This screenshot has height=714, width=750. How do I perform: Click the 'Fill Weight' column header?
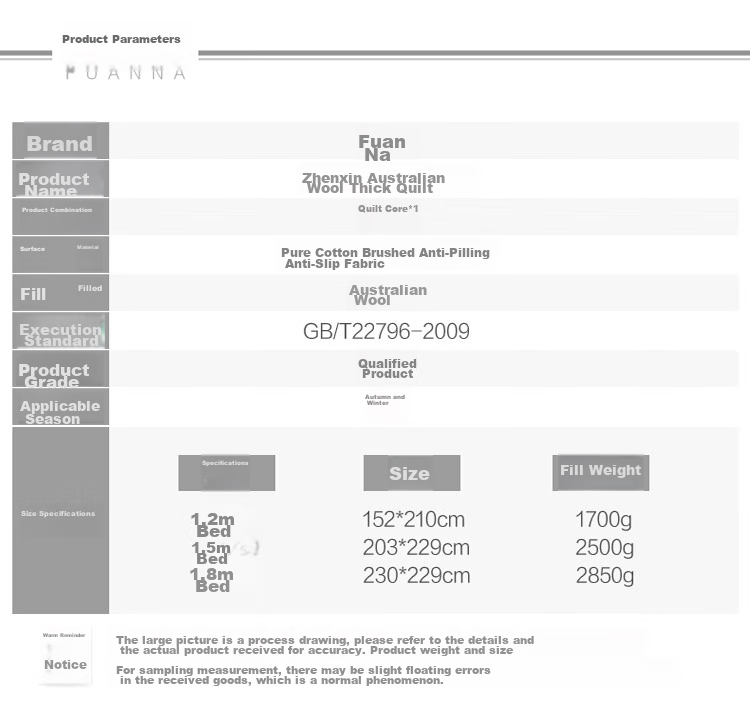[x=601, y=472]
